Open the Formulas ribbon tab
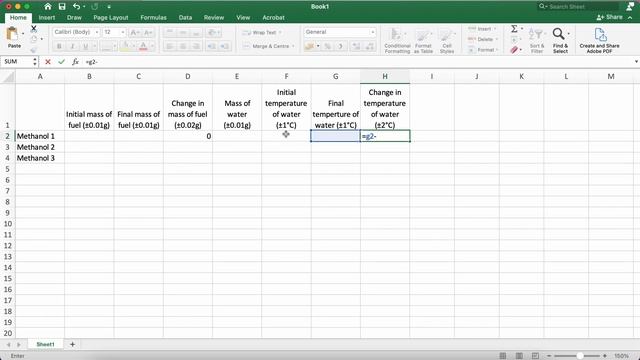640x360 pixels. pos(153,18)
